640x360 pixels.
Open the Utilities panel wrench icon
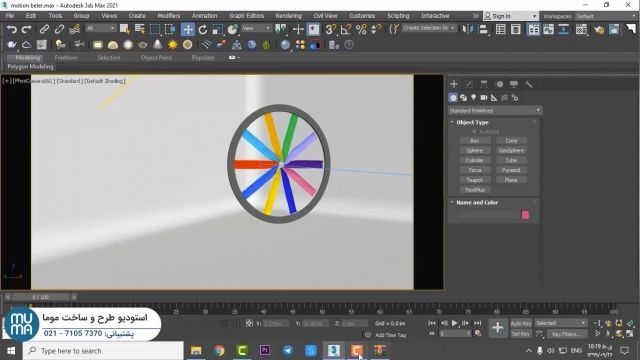[x=529, y=84]
